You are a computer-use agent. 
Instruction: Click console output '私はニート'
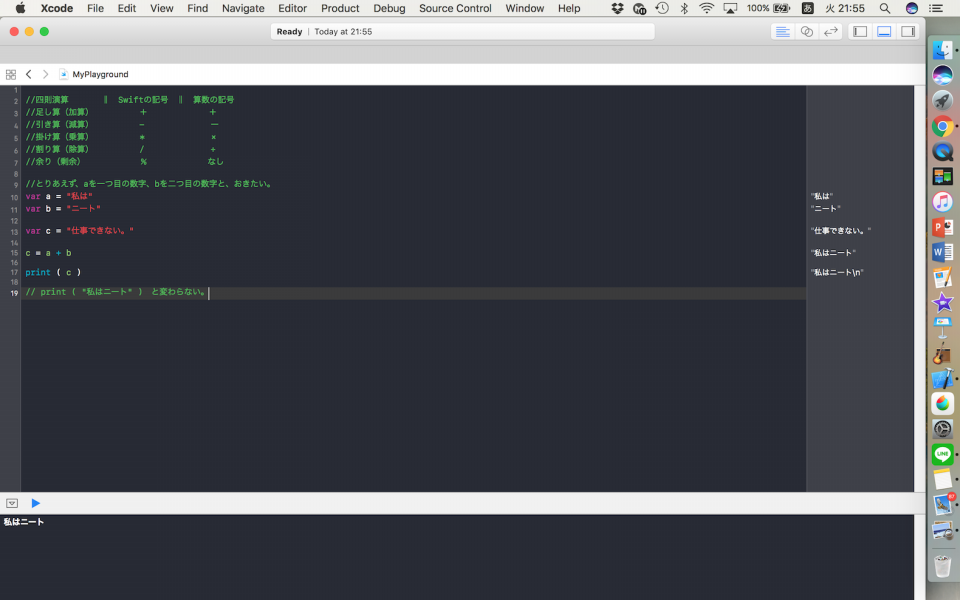(x=24, y=522)
